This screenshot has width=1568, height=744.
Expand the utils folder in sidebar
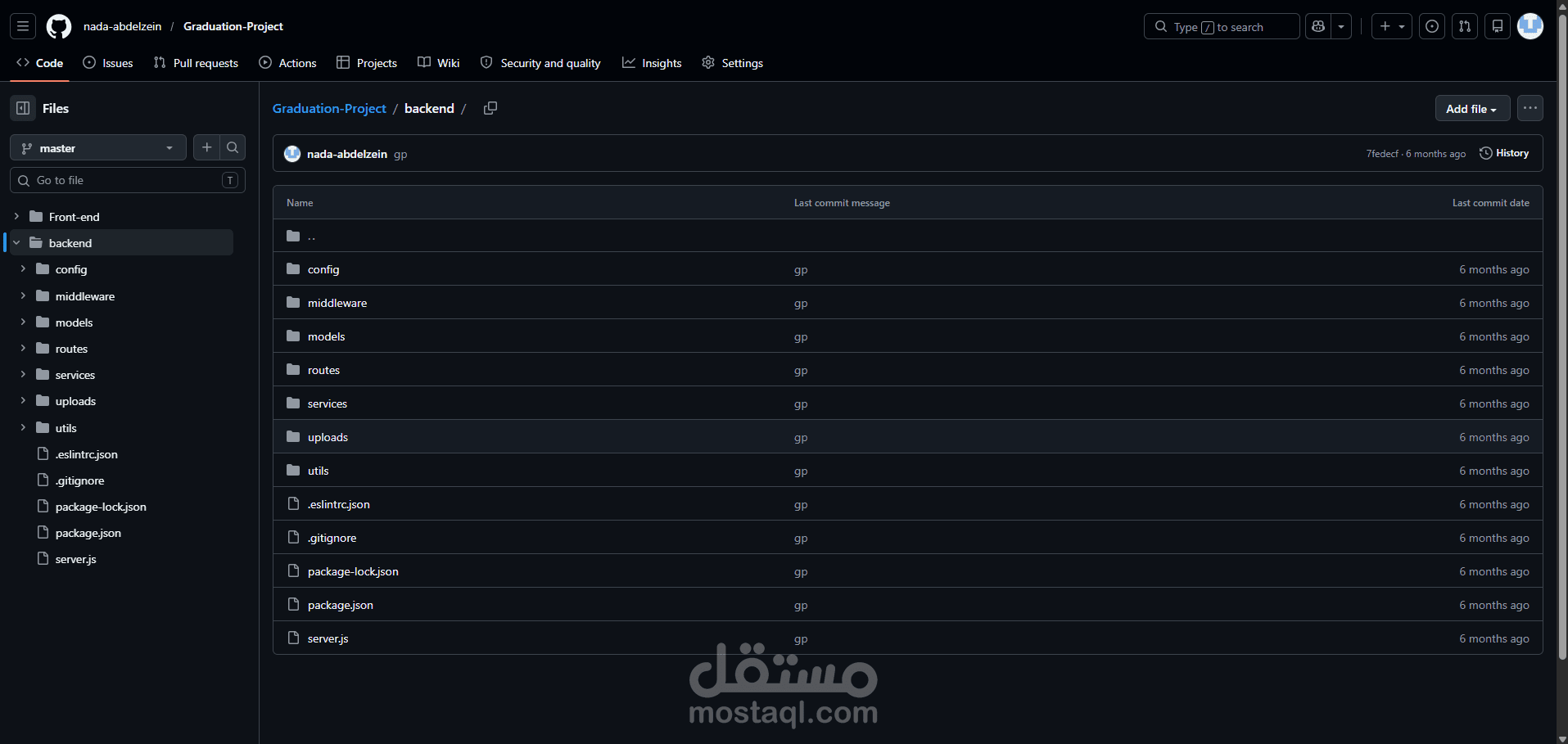click(23, 427)
